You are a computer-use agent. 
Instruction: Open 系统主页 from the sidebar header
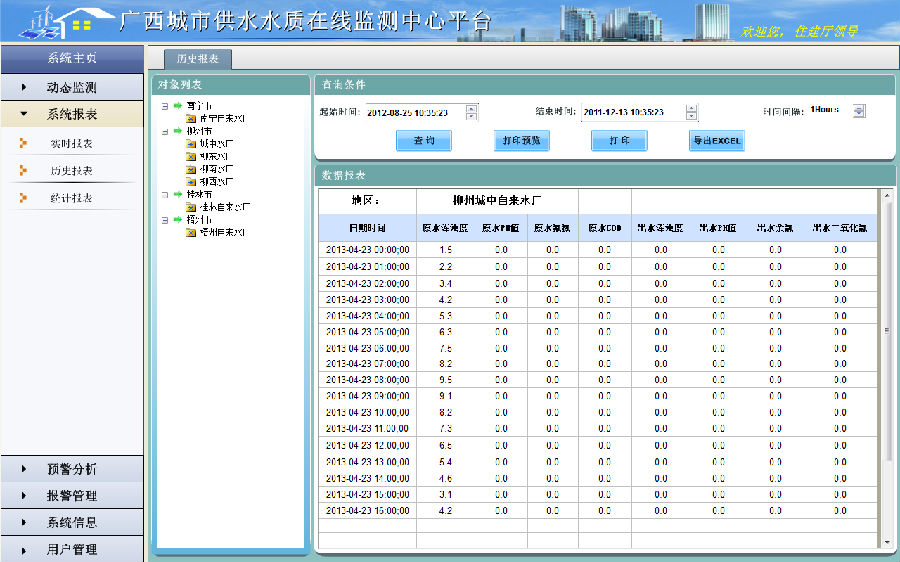(x=71, y=58)
